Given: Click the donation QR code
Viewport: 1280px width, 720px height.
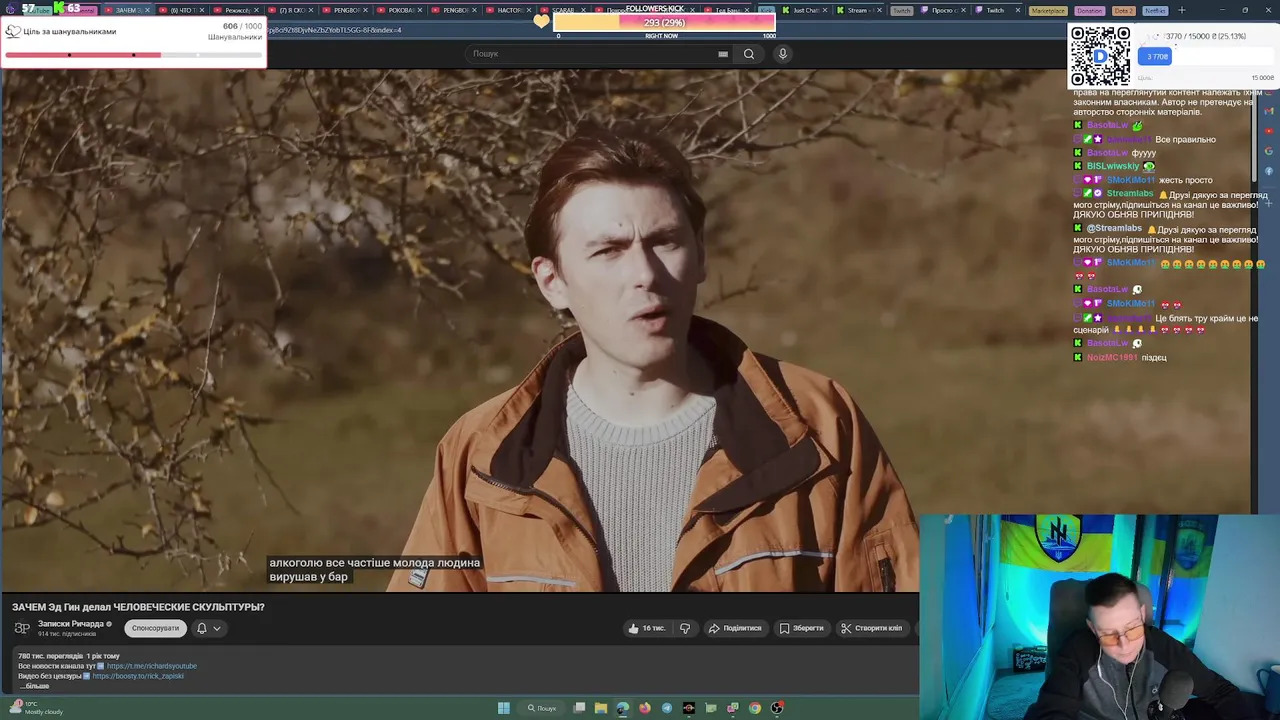Looking at the screenshot, I should coord(1100,56).
